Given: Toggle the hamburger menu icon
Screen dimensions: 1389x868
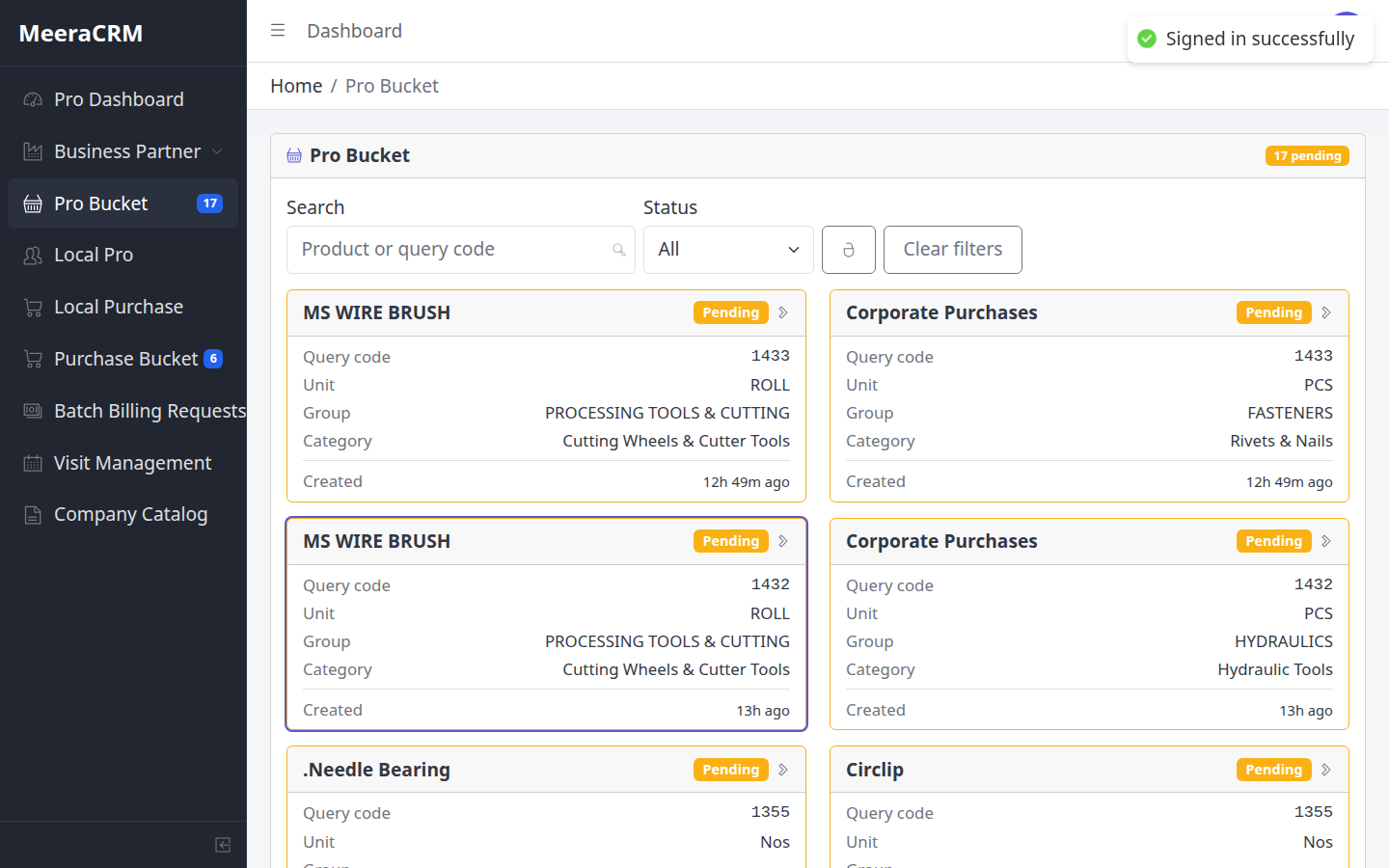Looking at the screenshot, I should (278, 31).
